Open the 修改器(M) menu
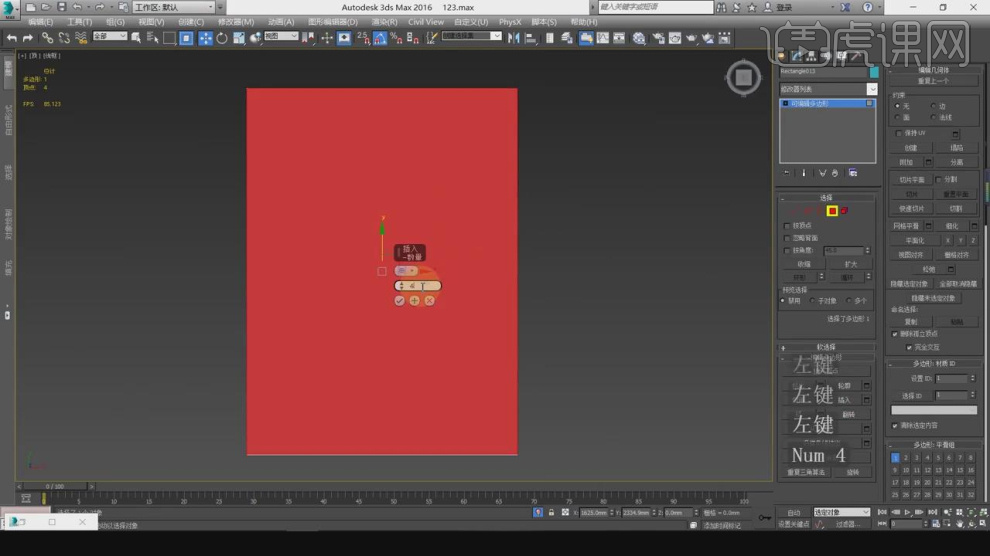The height and width of the screenshot is (556, 990). point(236,21)
